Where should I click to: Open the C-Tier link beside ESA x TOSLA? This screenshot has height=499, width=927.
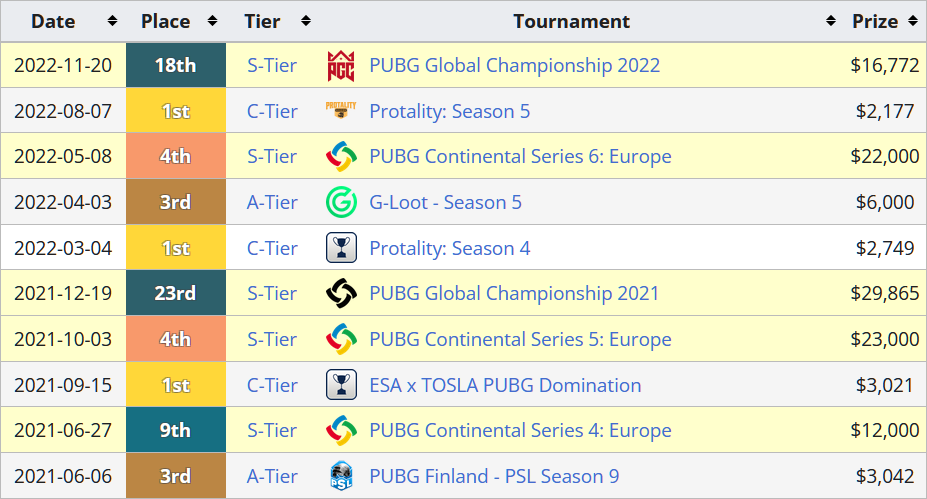pyautogui.click(x=272, y=385)
